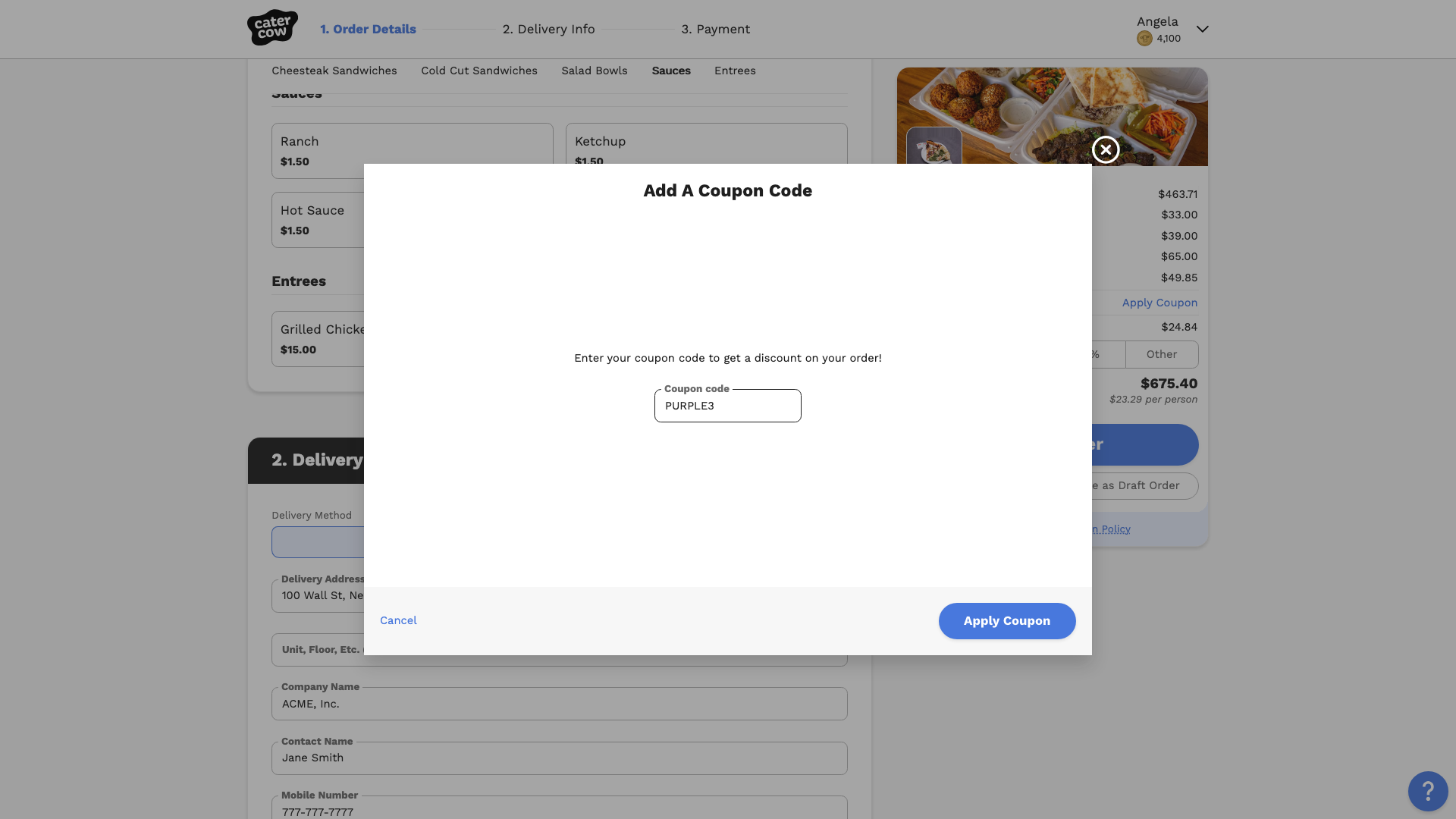Screen dimensions: 1456x819
Task: Open the help question mark bubble
Action: (x=1428, y=791)
